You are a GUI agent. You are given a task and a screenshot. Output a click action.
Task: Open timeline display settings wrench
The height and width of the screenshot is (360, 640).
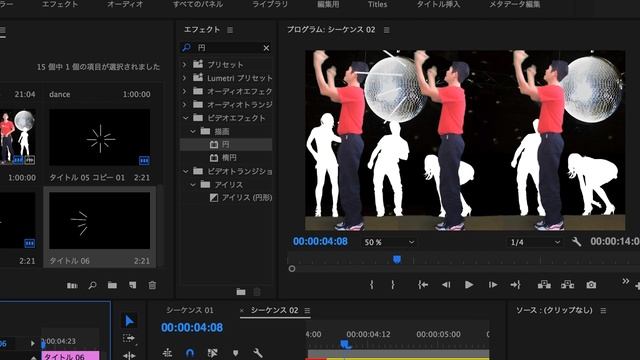pyautogui.click(x=258, y=353)
